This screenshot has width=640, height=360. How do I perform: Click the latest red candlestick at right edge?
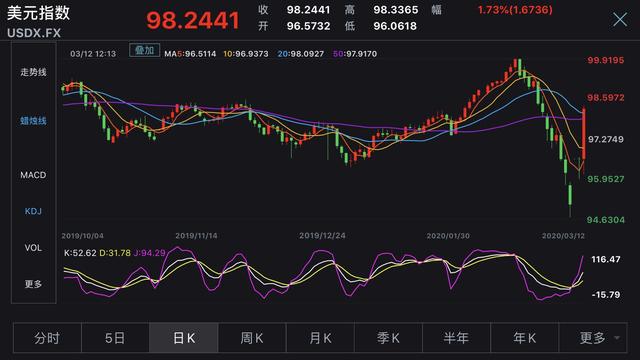[584, 134]
